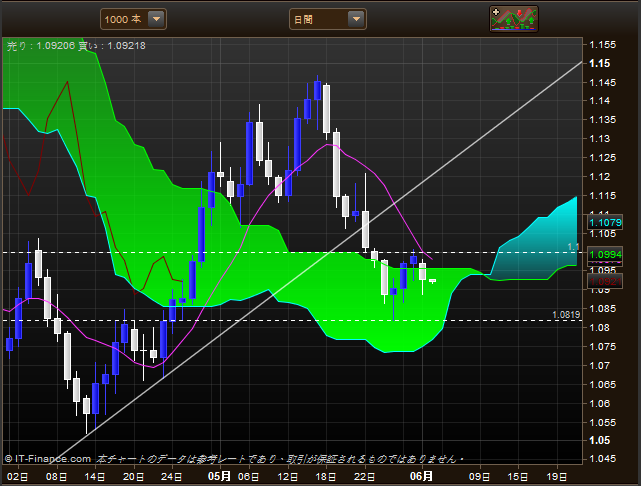
Task: Click the 14日 date axis label
Action: pos(95,477)
